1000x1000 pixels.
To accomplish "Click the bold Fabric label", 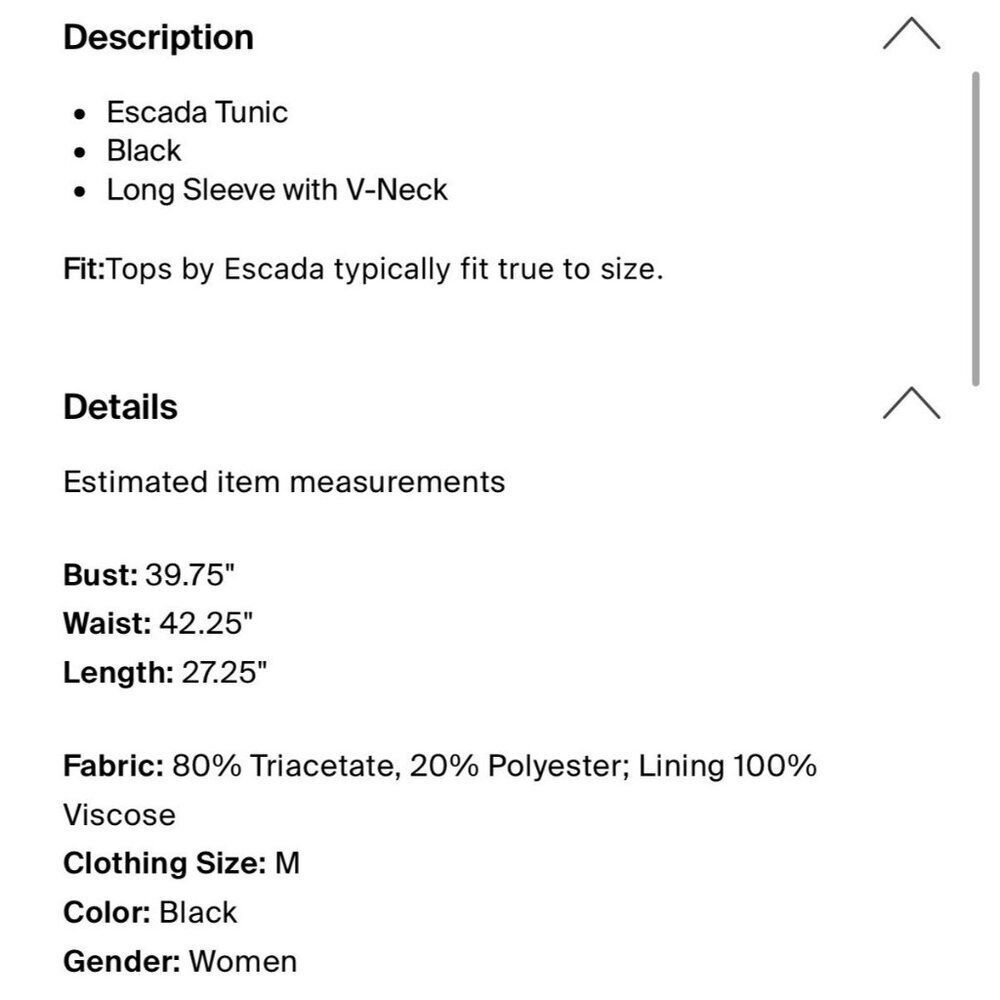I will point(113,767).
